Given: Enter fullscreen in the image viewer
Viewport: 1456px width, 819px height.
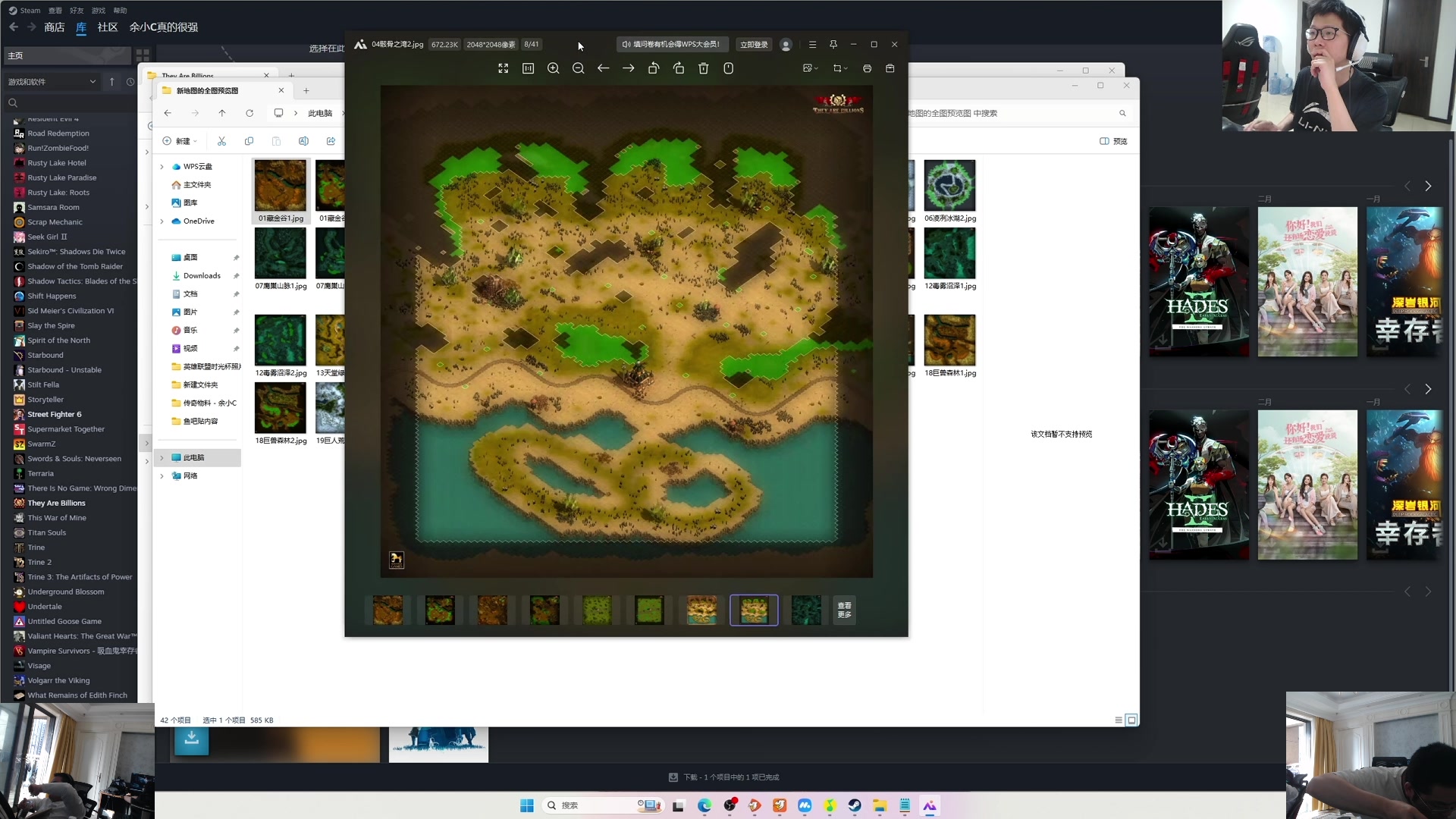Looking at the screenshot, I should click(x=503, y=68).
